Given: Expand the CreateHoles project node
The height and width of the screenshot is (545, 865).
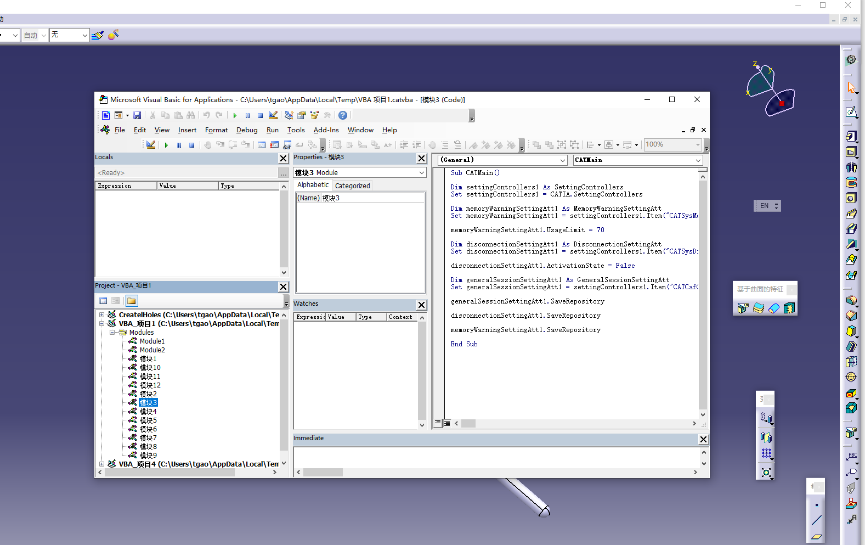Looking at the screenshot, I should 101,314.
